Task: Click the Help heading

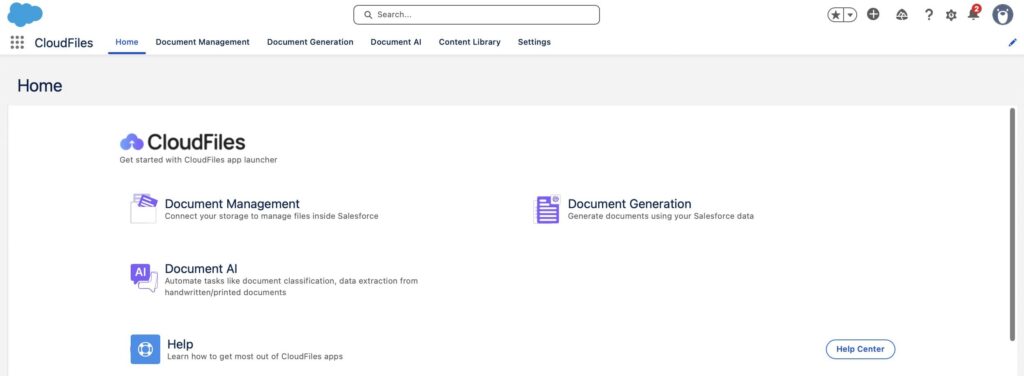Action: pyautogui.click(x=180, y=344)
